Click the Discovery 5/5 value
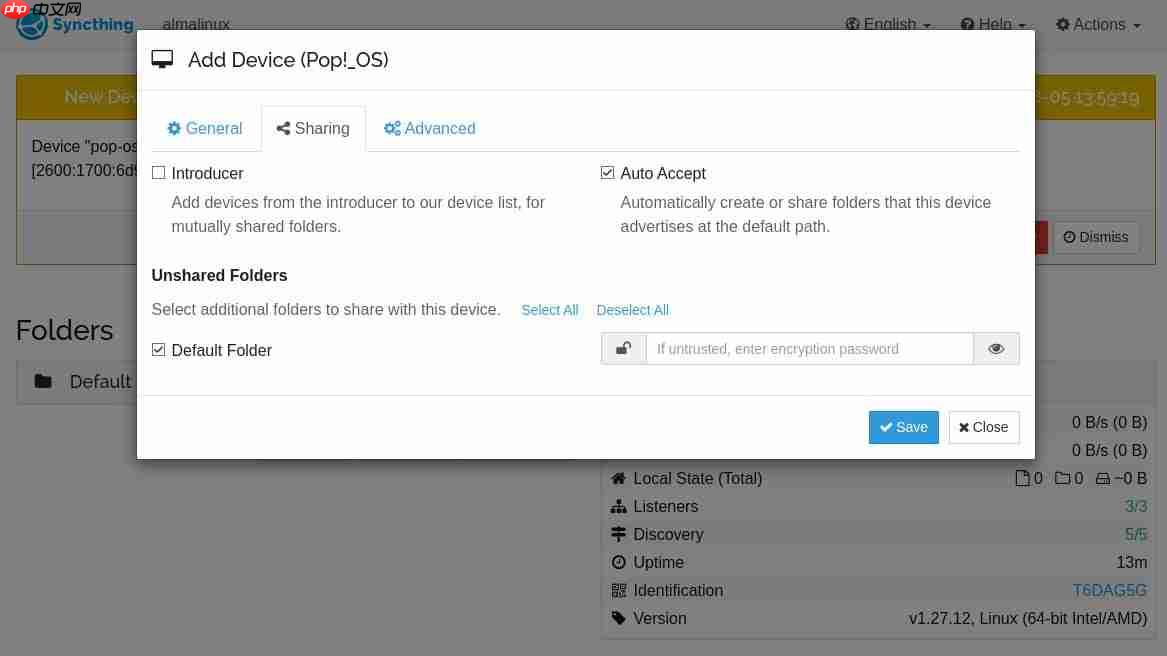Image resolution: width=1167 pixels, height=656 pixels. [x=1136, y=535]
